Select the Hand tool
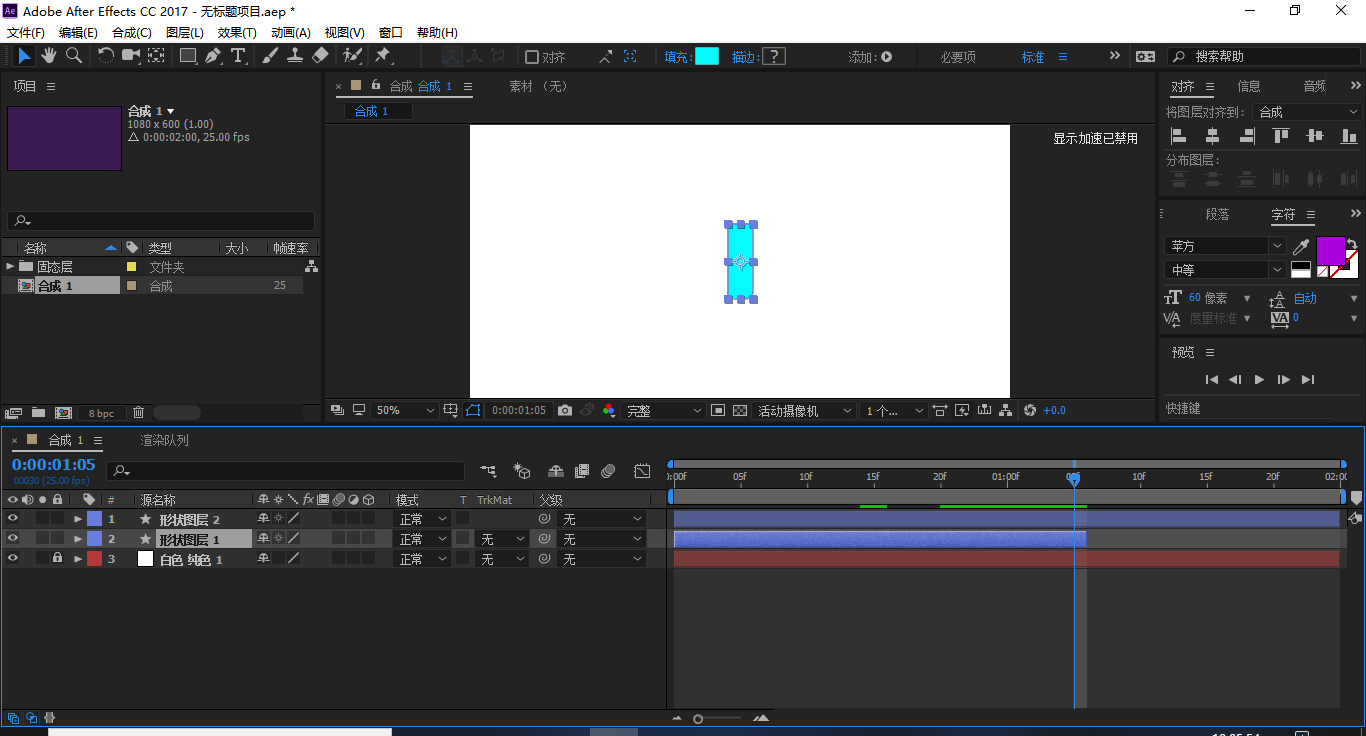1366x736 pixels. pyautogui.click(x=48, y=56)
